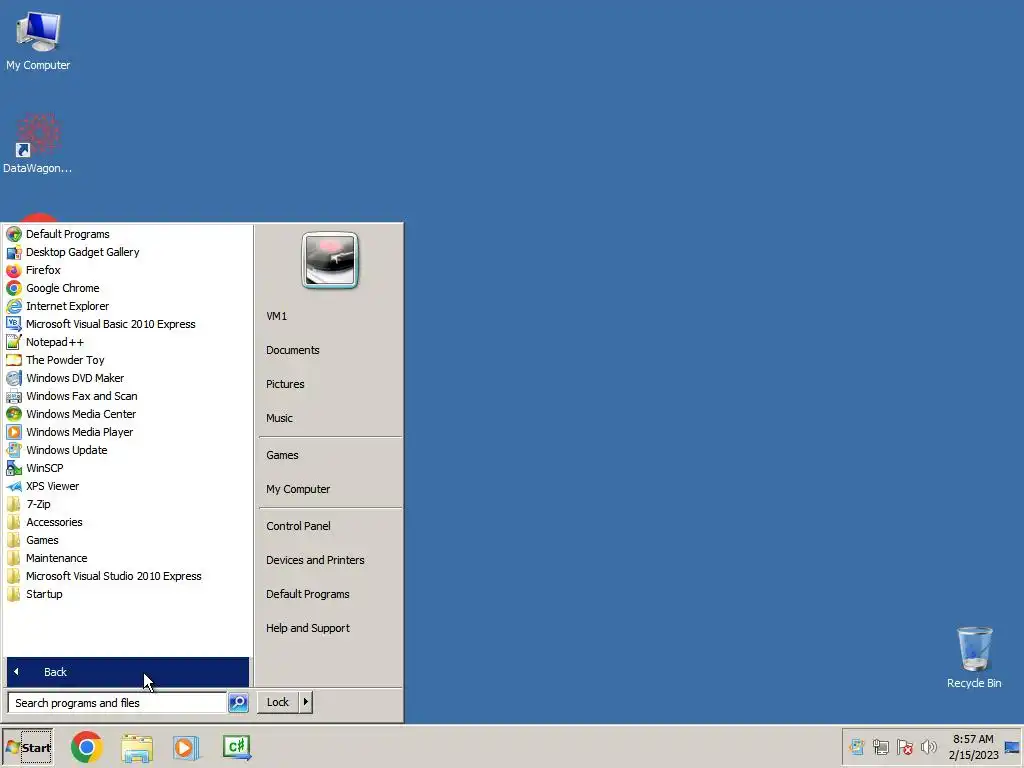
Task: Select the DataWagon desktop shortcut
Action: pyautogui.click(x=38, y=144)
